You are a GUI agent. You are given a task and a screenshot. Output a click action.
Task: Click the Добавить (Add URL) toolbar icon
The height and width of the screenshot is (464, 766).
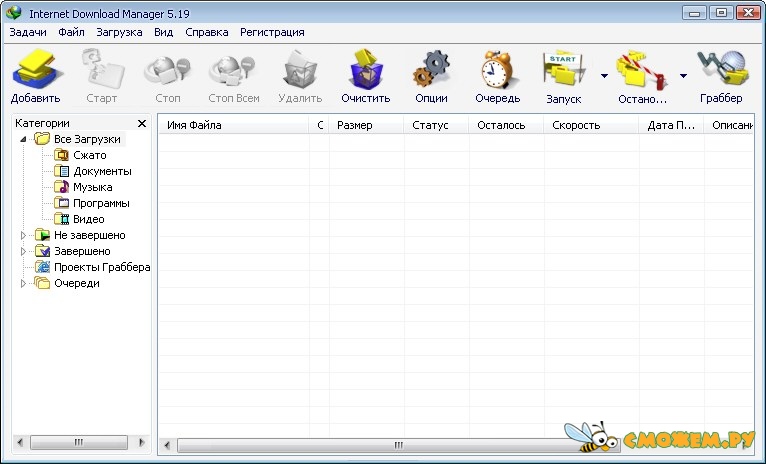pos(37,71)
